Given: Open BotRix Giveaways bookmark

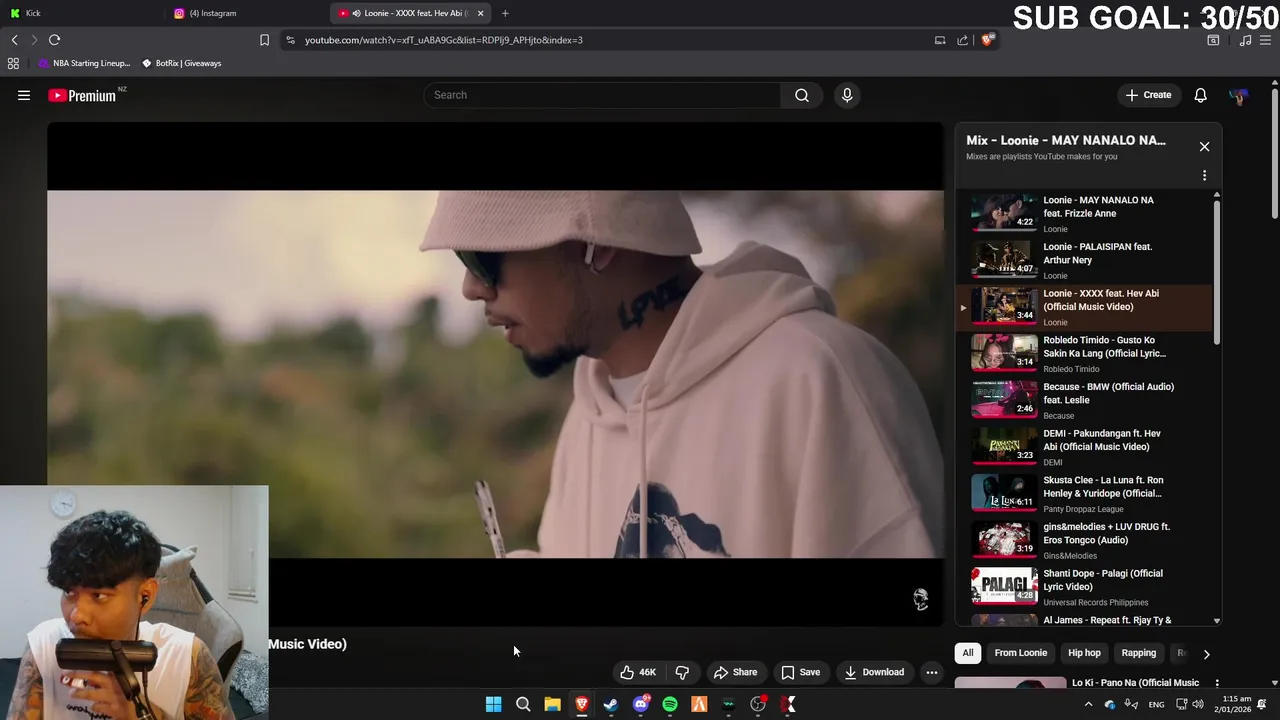Looking at the screenshot, I should [x=181, y=63].
